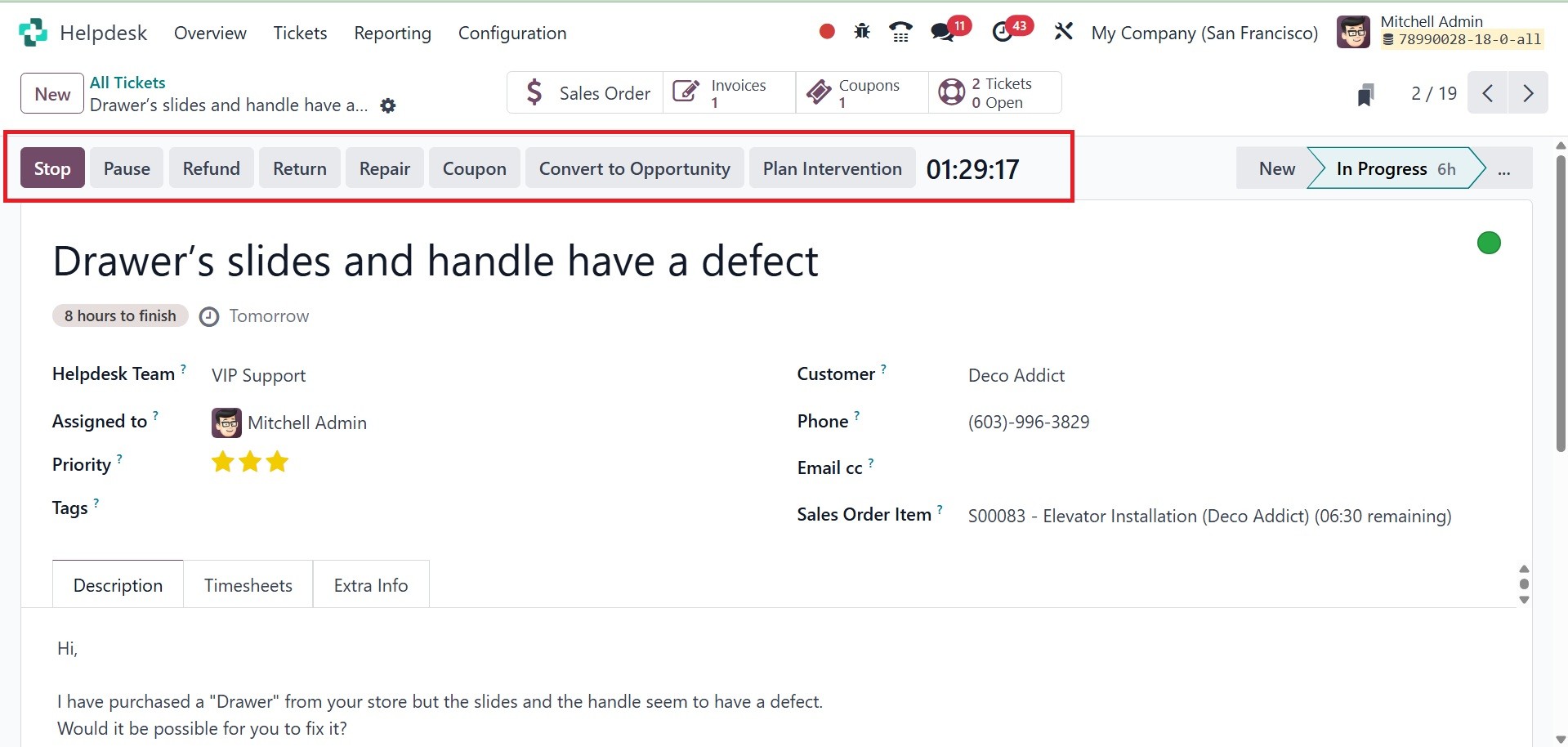Image resolution: width=1568 pixels, height=747 pixels.
Task: Open the Overview menu
Action: (210, 33)
